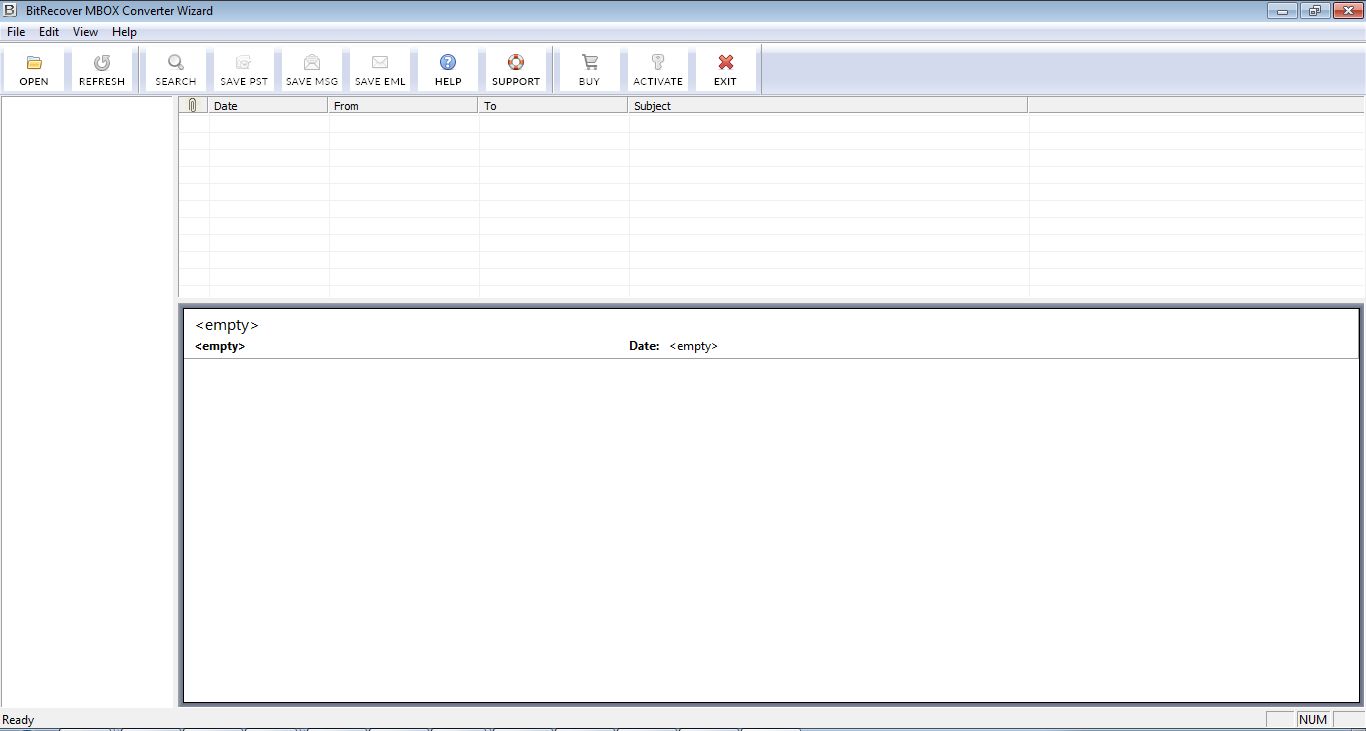Screen dimensions: 1366x731
Task: Sort by the attachment paperclip column
Action: [x=193, y=105]
